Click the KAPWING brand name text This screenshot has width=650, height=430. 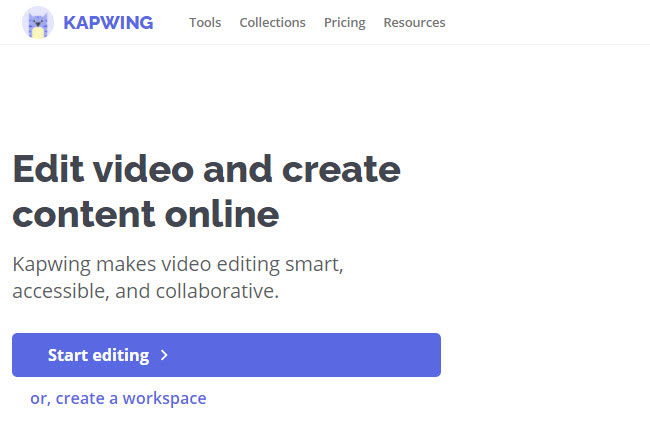pos(108,23)
